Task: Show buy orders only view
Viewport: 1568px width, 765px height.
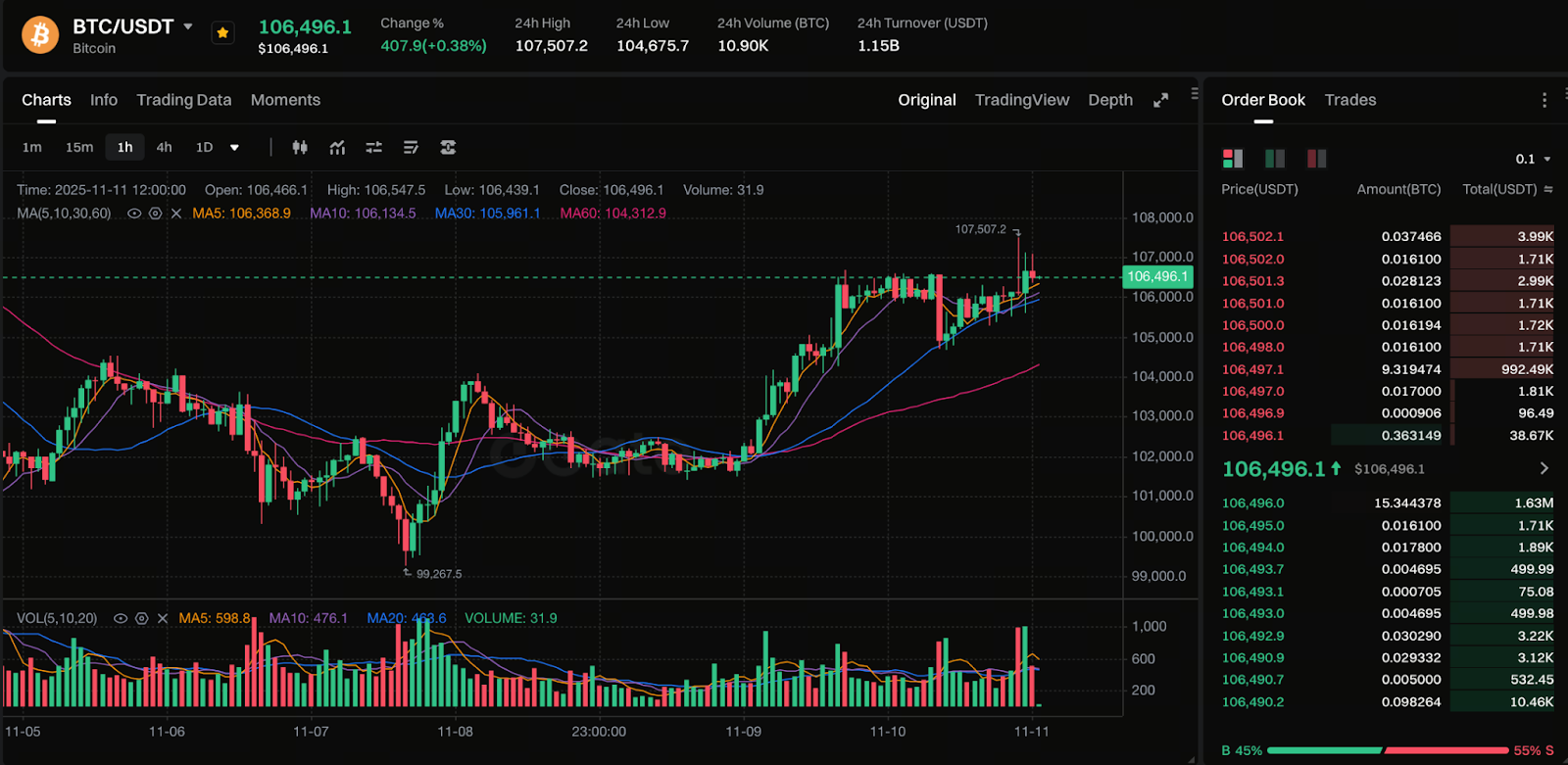Action: pyautogui.click(x=1274, y=158)
